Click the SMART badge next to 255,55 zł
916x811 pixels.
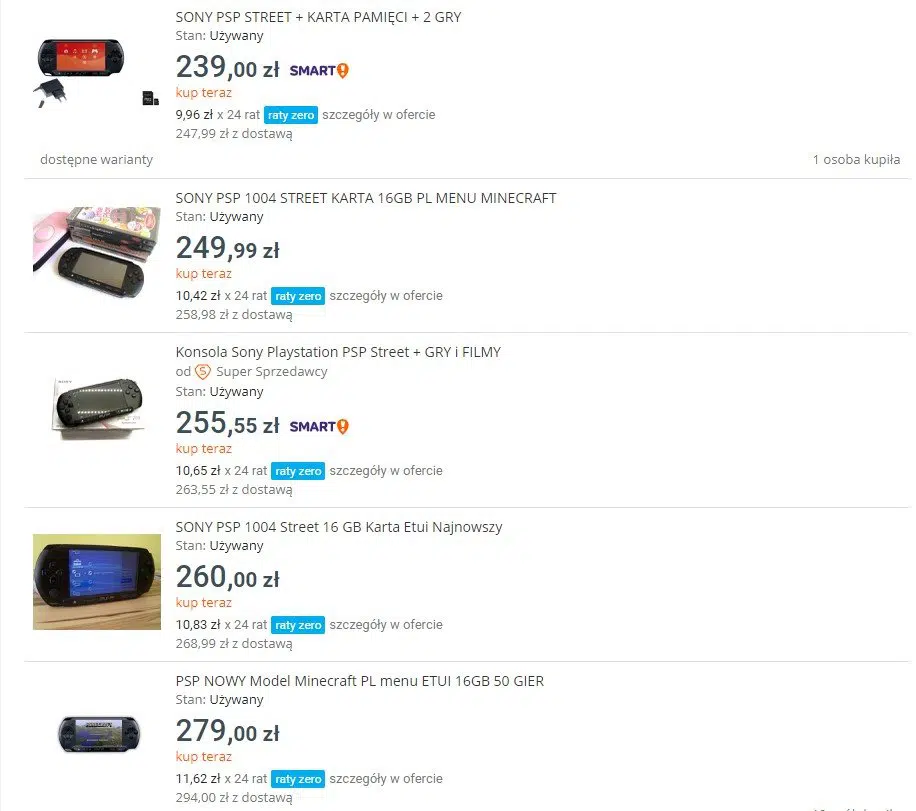tap(319, 427)
